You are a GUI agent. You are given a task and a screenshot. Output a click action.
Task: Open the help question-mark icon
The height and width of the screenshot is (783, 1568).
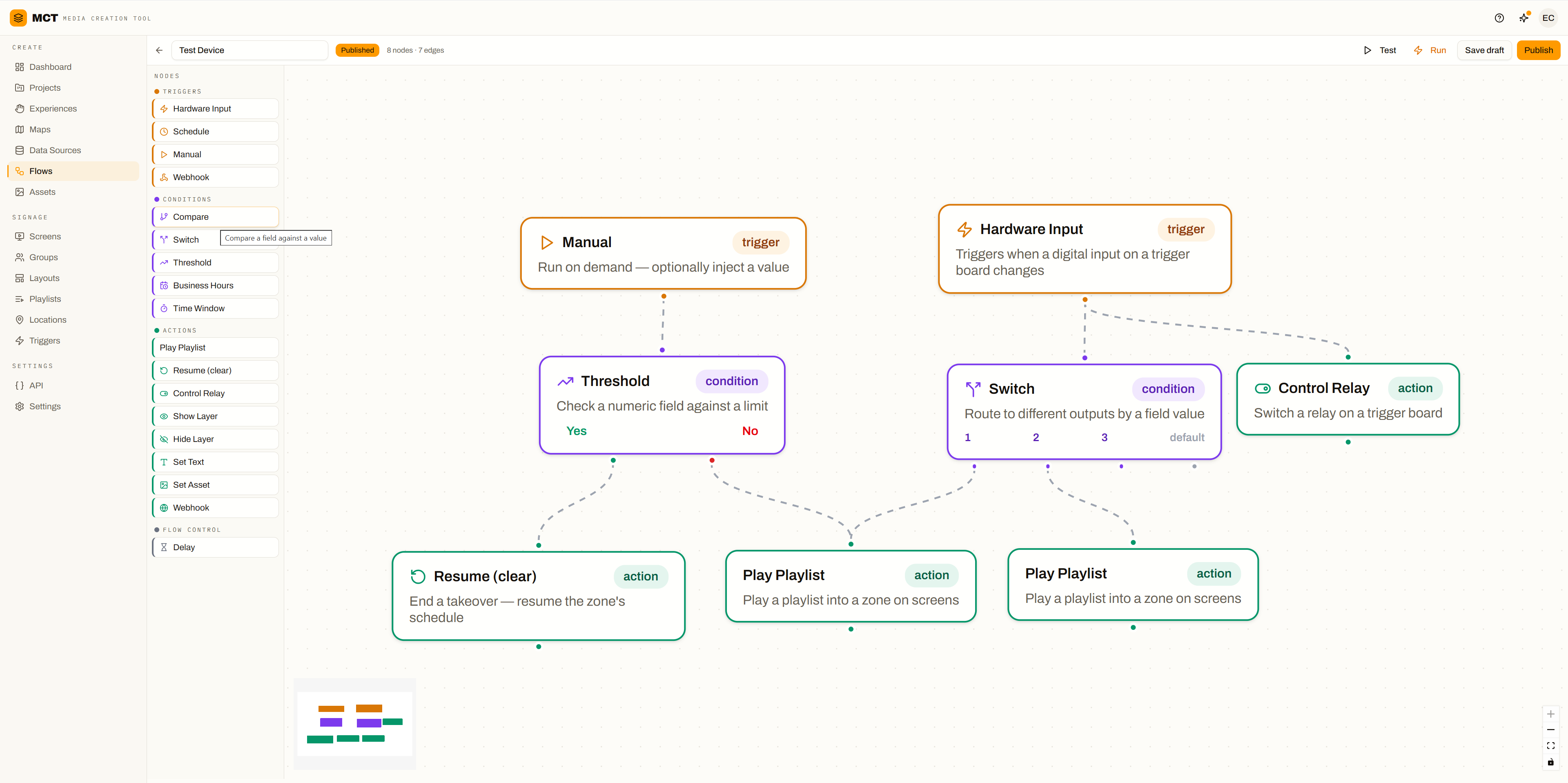click(x=1499, y=18)
